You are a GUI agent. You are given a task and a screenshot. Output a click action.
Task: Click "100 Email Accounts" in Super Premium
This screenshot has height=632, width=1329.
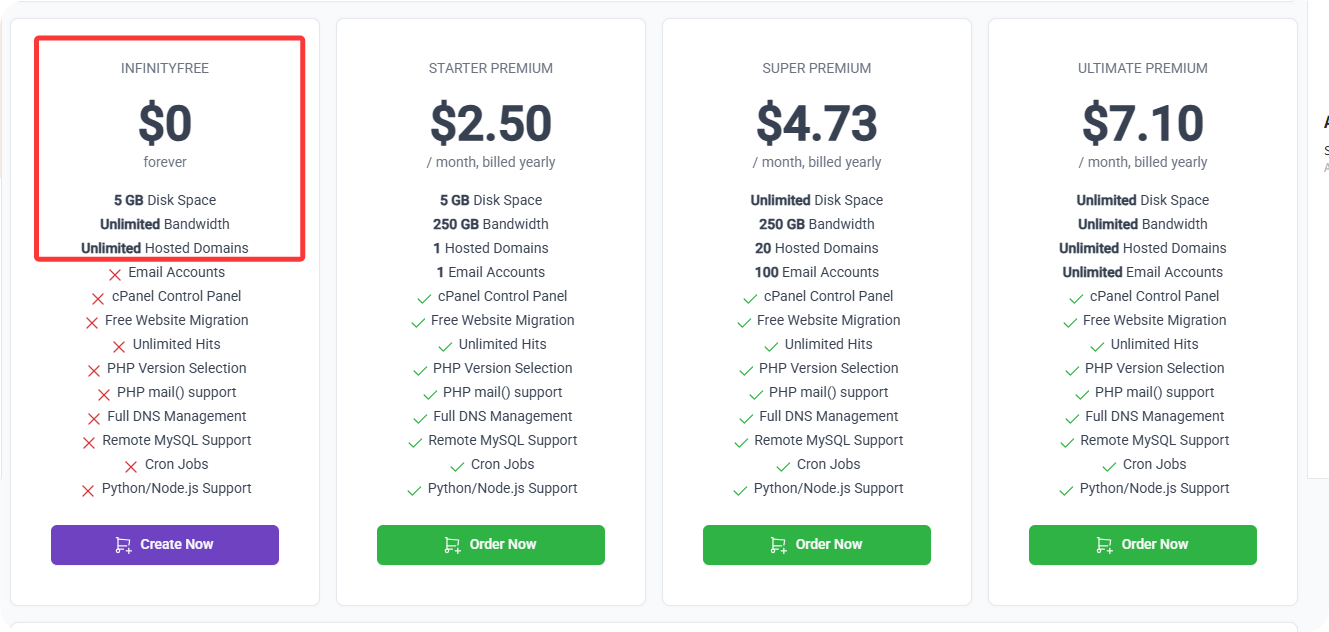point(816,272)
